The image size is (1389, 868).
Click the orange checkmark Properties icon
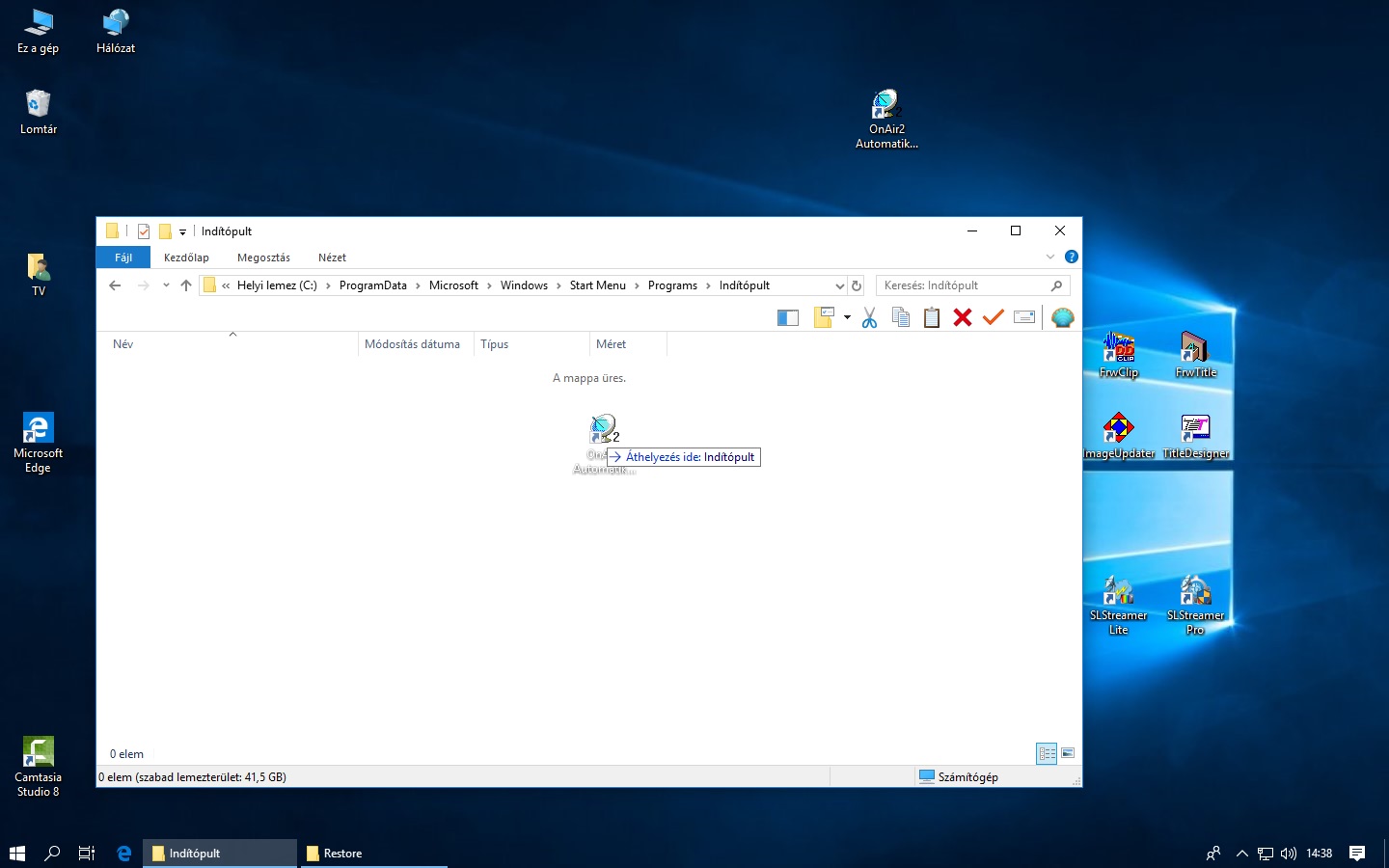(994, 317)
